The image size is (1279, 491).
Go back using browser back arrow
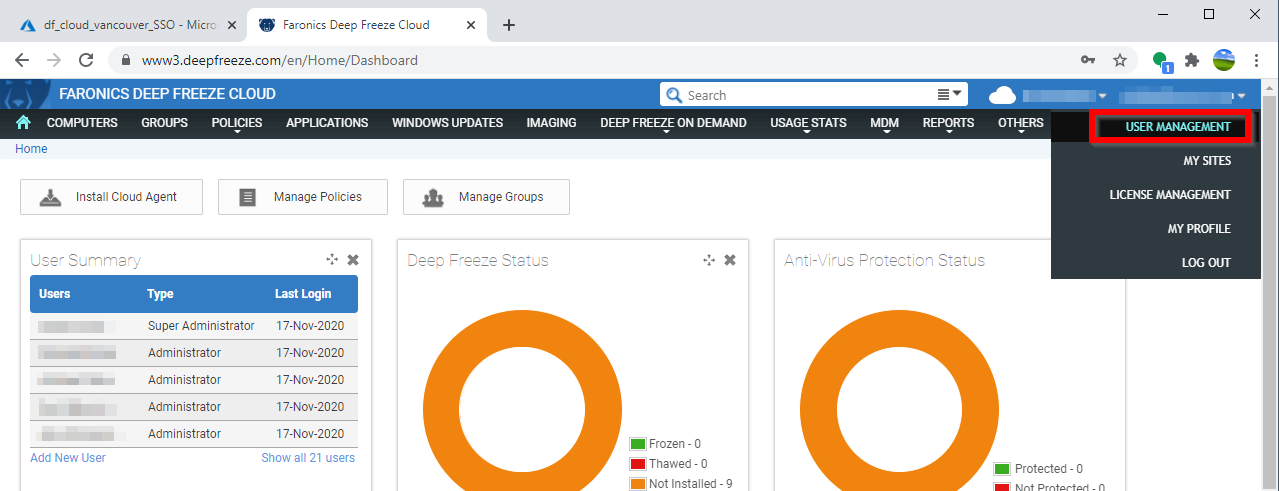click(x=22, y=60)
